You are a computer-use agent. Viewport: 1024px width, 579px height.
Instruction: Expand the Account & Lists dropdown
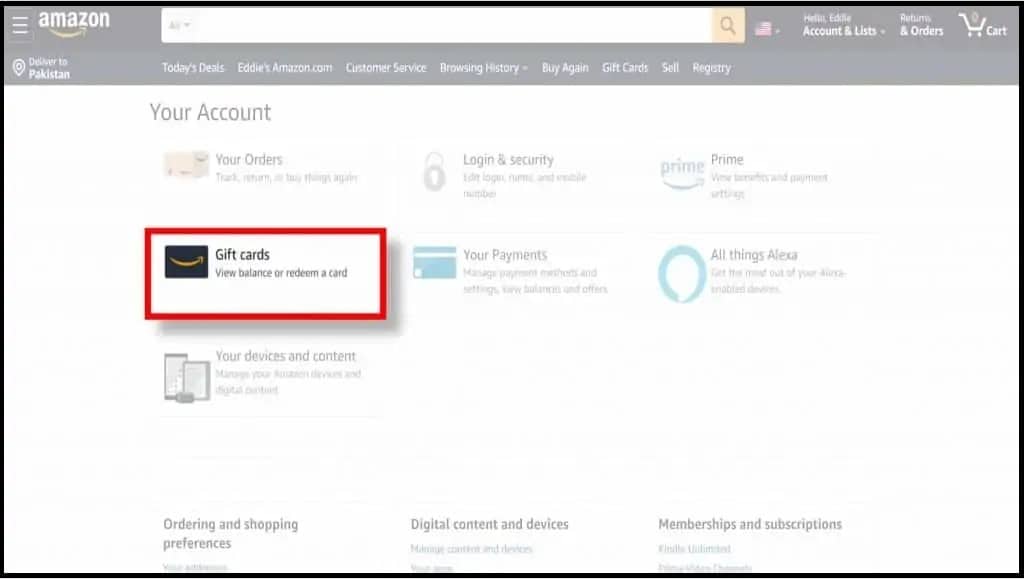pos(844,31)
